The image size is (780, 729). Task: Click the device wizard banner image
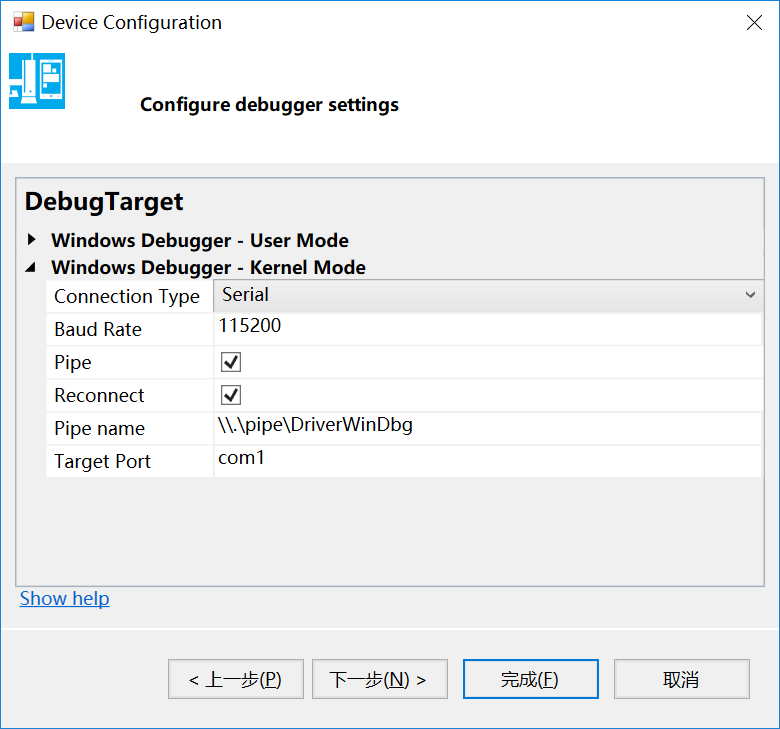pos(37,81)
